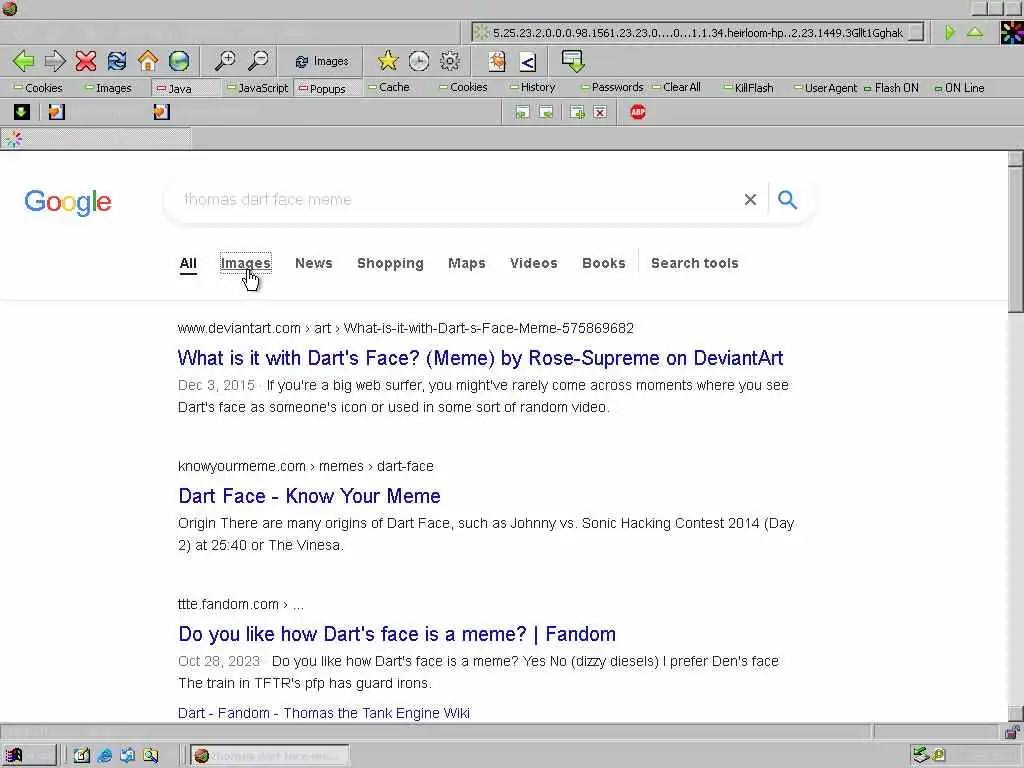Click the Images button with reload icon in toolbar
Viewport: 1024px width, 768px height.
tap(321, 61)
